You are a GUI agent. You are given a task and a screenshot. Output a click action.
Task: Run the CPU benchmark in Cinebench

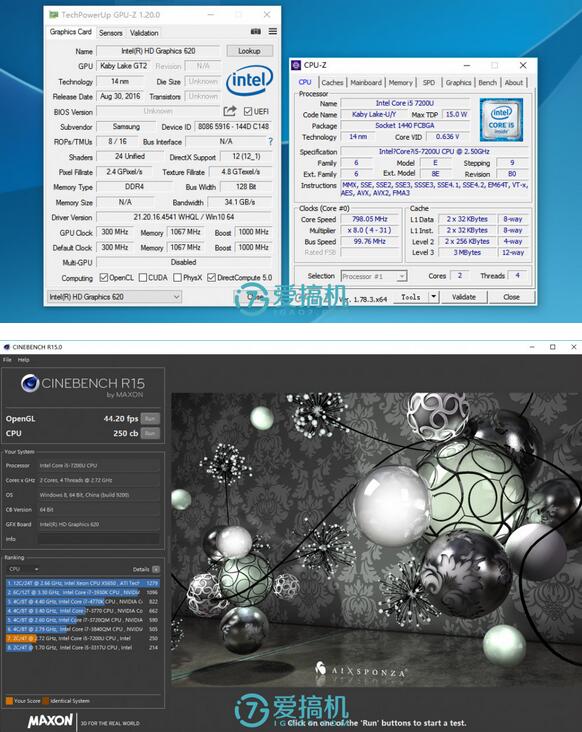click(150, 433)
